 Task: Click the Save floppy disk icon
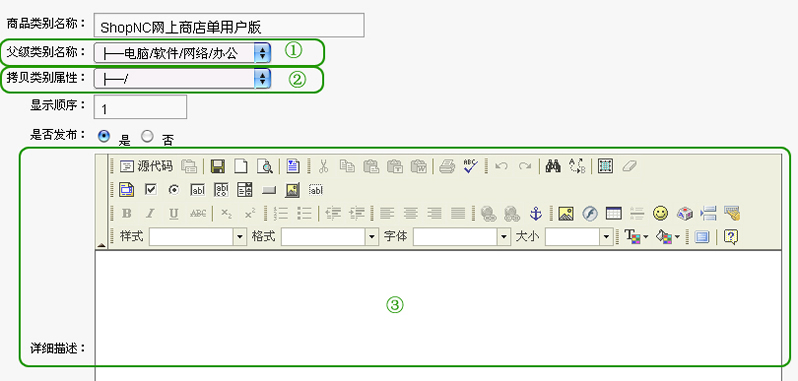pyautogui.click(x=218, y=166)
